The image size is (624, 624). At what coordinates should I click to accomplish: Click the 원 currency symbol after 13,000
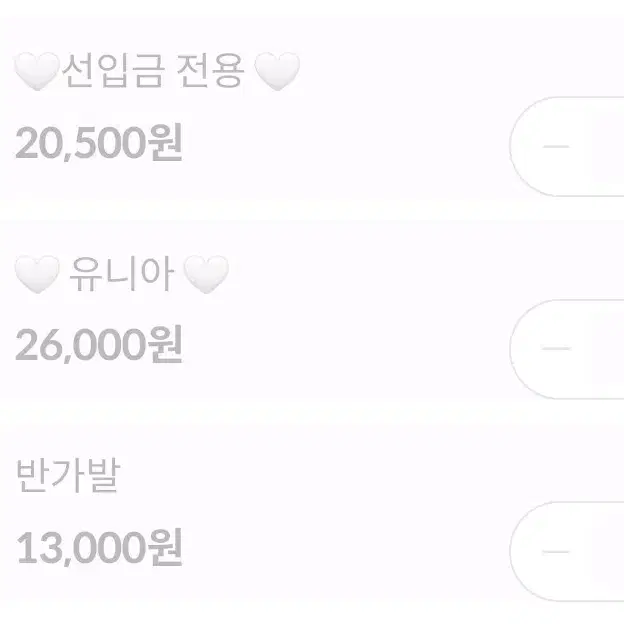(165, 547)
